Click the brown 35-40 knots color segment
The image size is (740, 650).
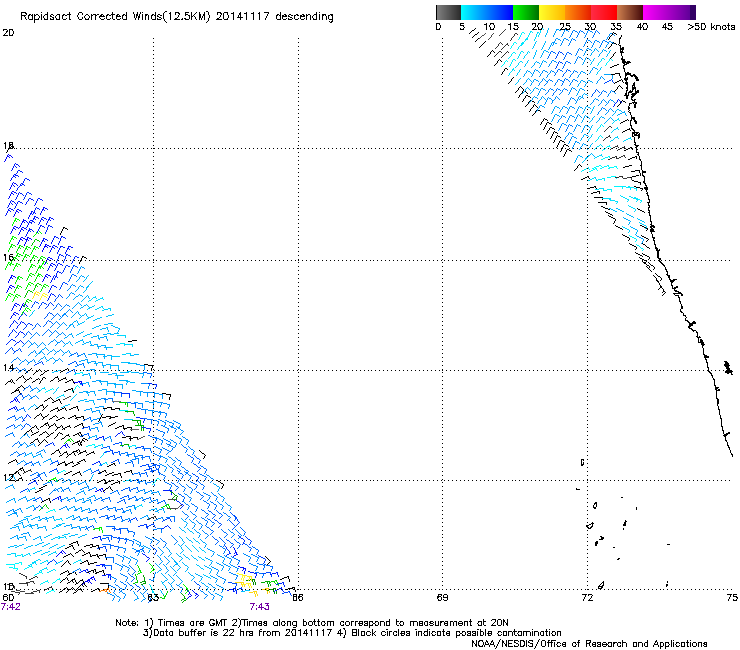630,12
